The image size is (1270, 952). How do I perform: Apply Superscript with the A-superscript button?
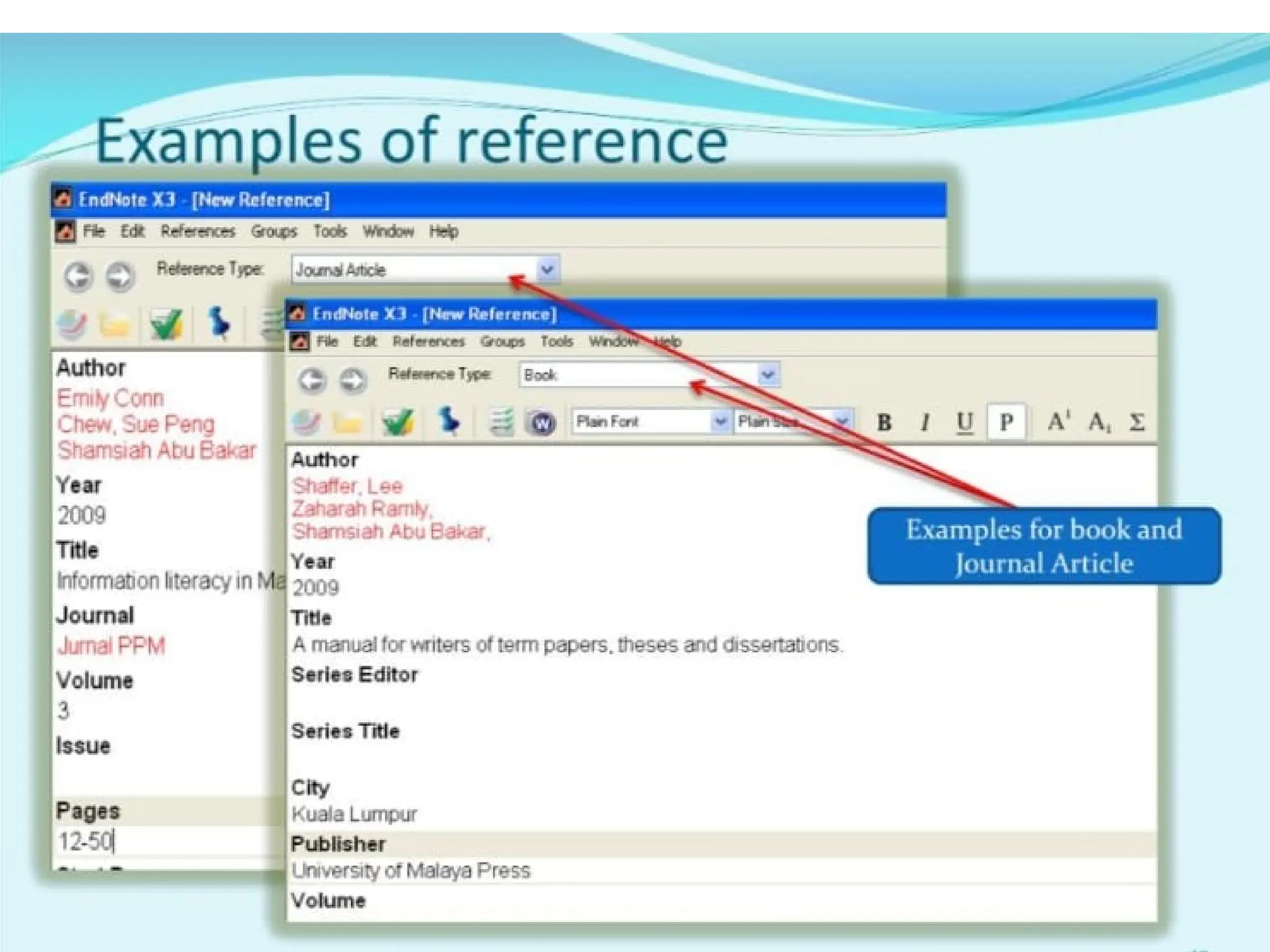[x=1059, y=421]
